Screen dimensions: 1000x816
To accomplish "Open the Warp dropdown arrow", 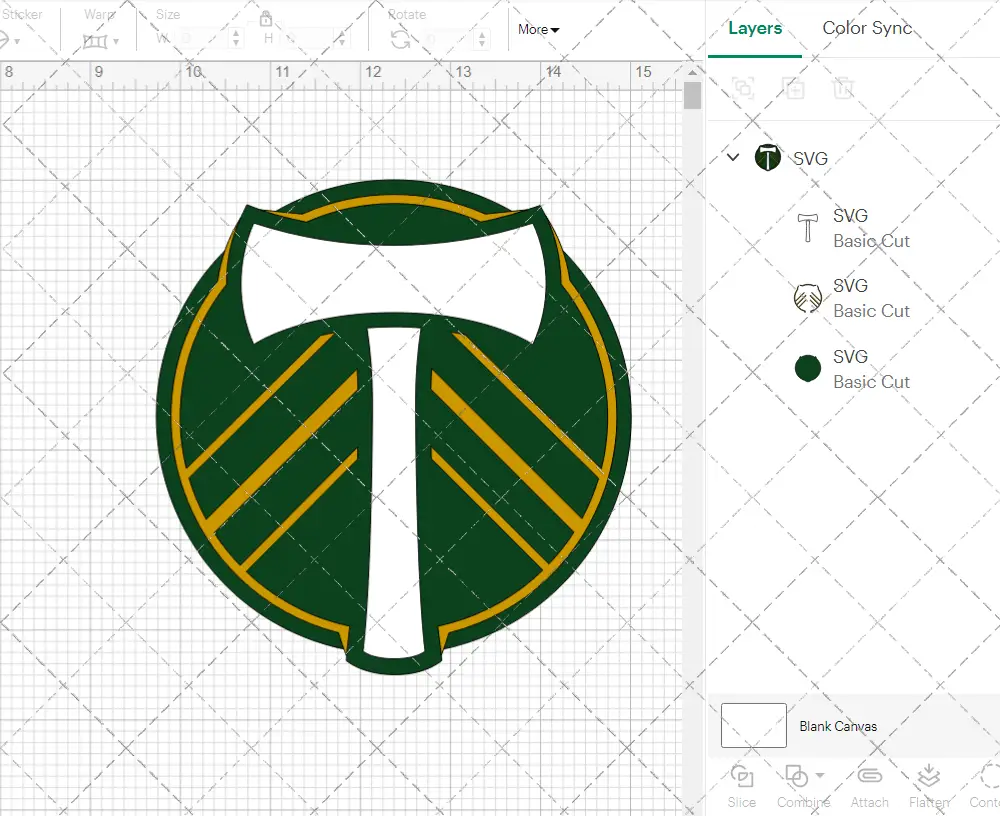I will [x=116, y=41].
